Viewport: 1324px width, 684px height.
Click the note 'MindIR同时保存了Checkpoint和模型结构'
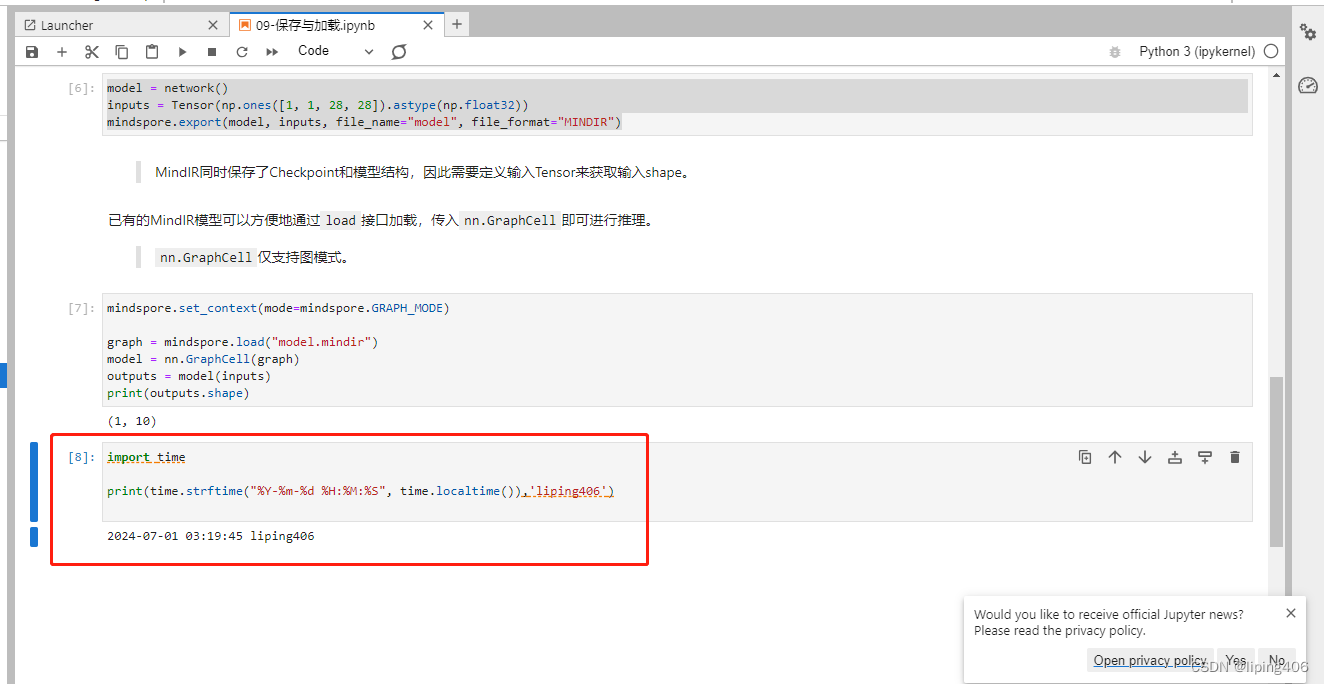pyautogui.click(x=422, y=172)
